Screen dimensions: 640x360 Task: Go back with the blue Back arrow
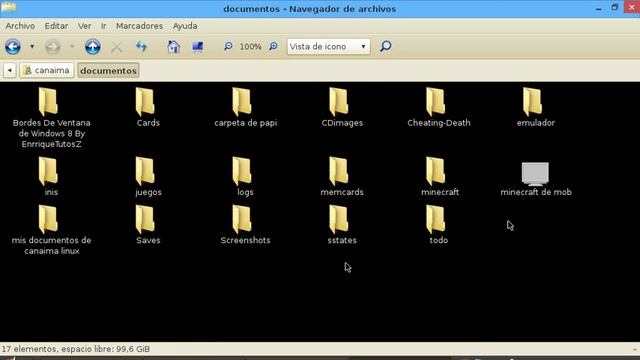pyautogui.click(x=13, y=47)
